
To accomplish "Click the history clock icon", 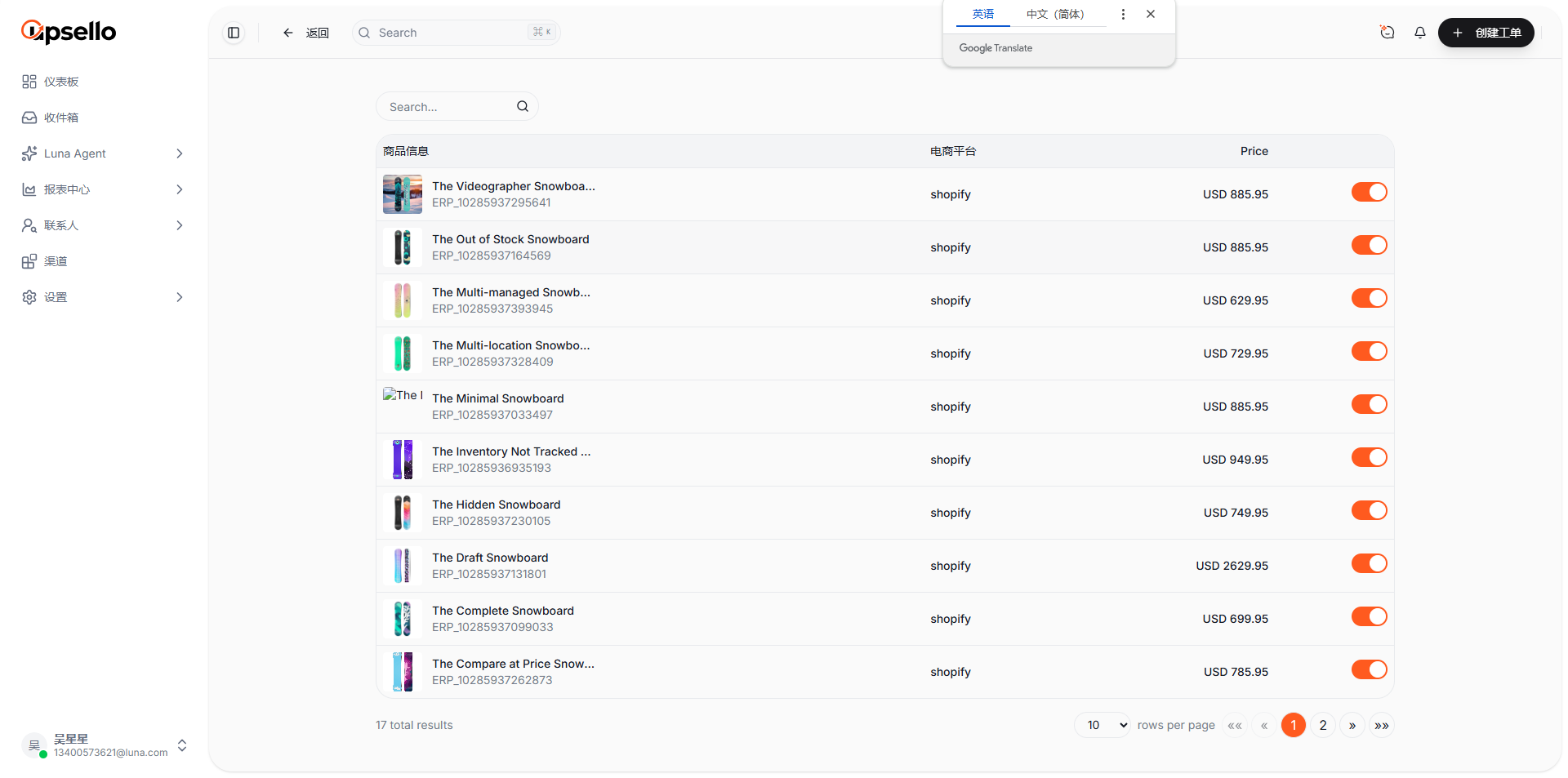I will tap(1387, 33).
